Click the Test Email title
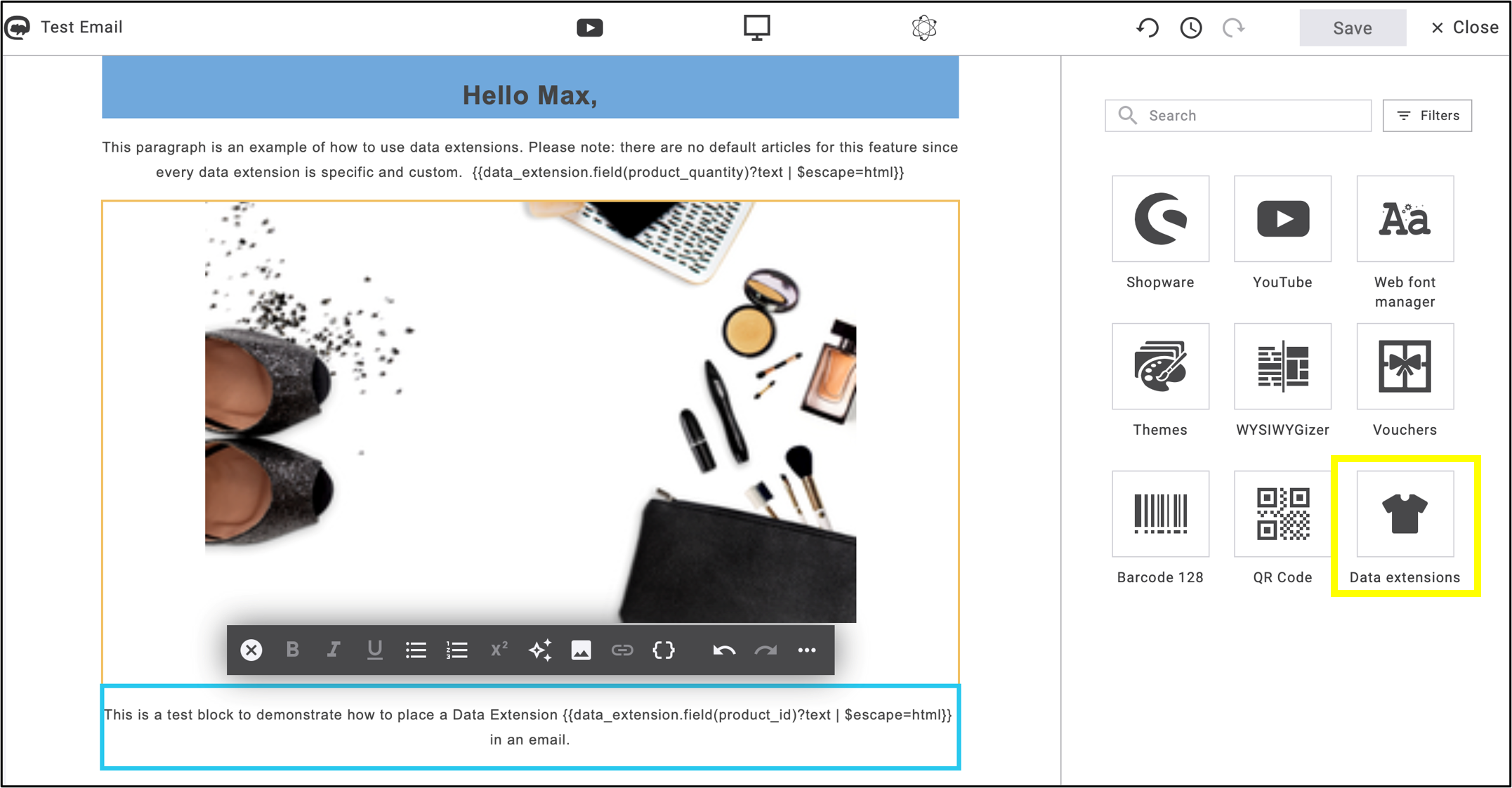The height and width of the screenshot is (788, 1512). coord(81,27)
